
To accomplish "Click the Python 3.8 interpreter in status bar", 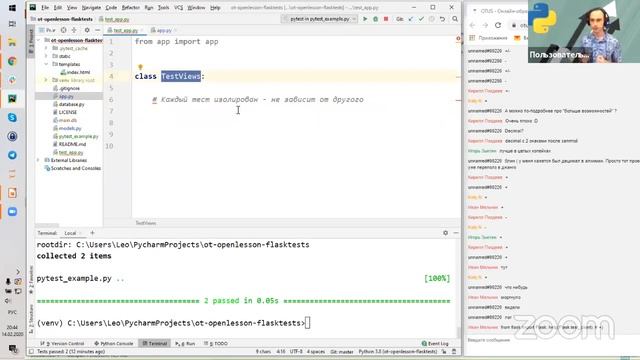I will (x=398, y=351).
